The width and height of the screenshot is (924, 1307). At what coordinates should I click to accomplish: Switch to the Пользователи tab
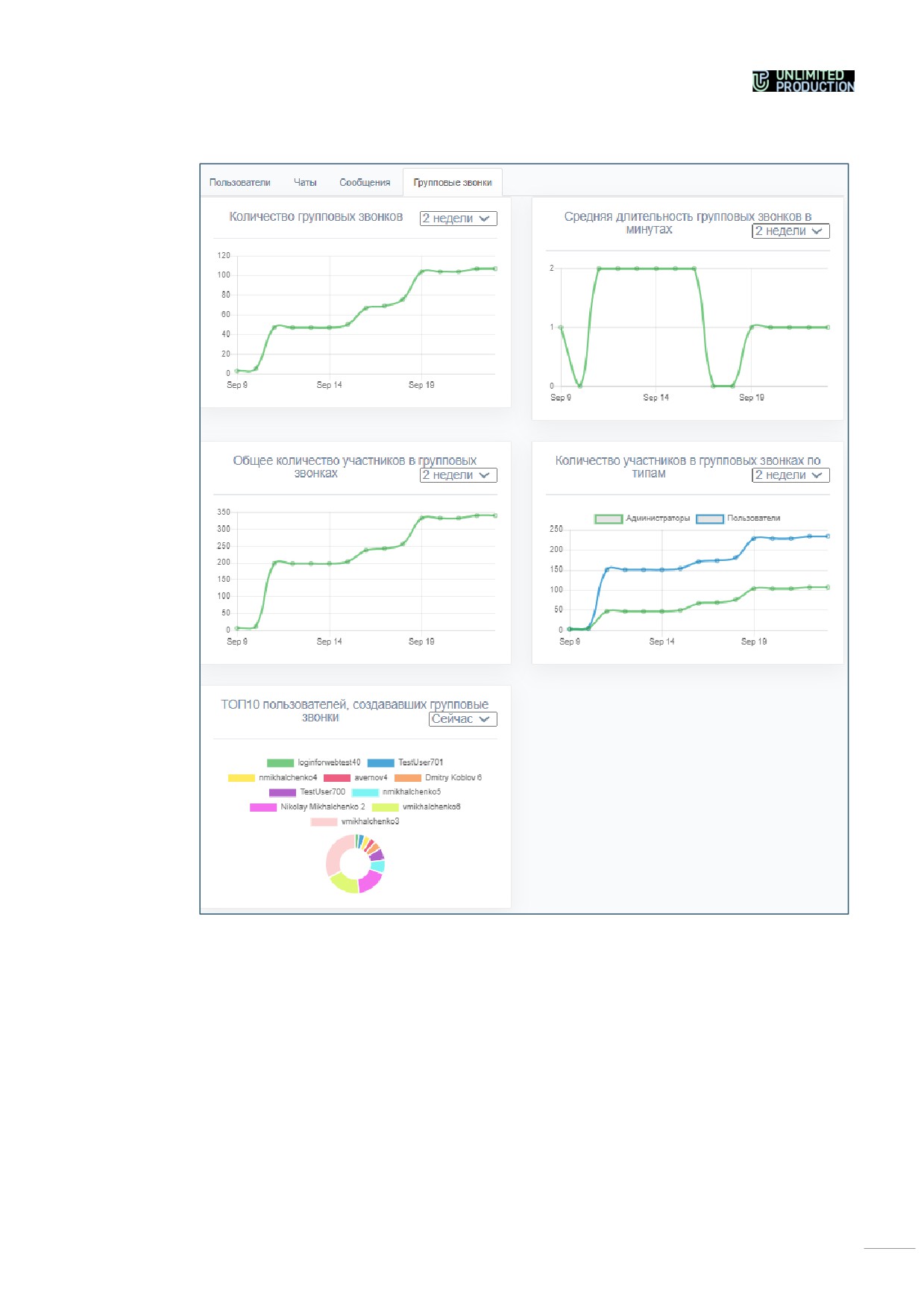pos(239,183)
